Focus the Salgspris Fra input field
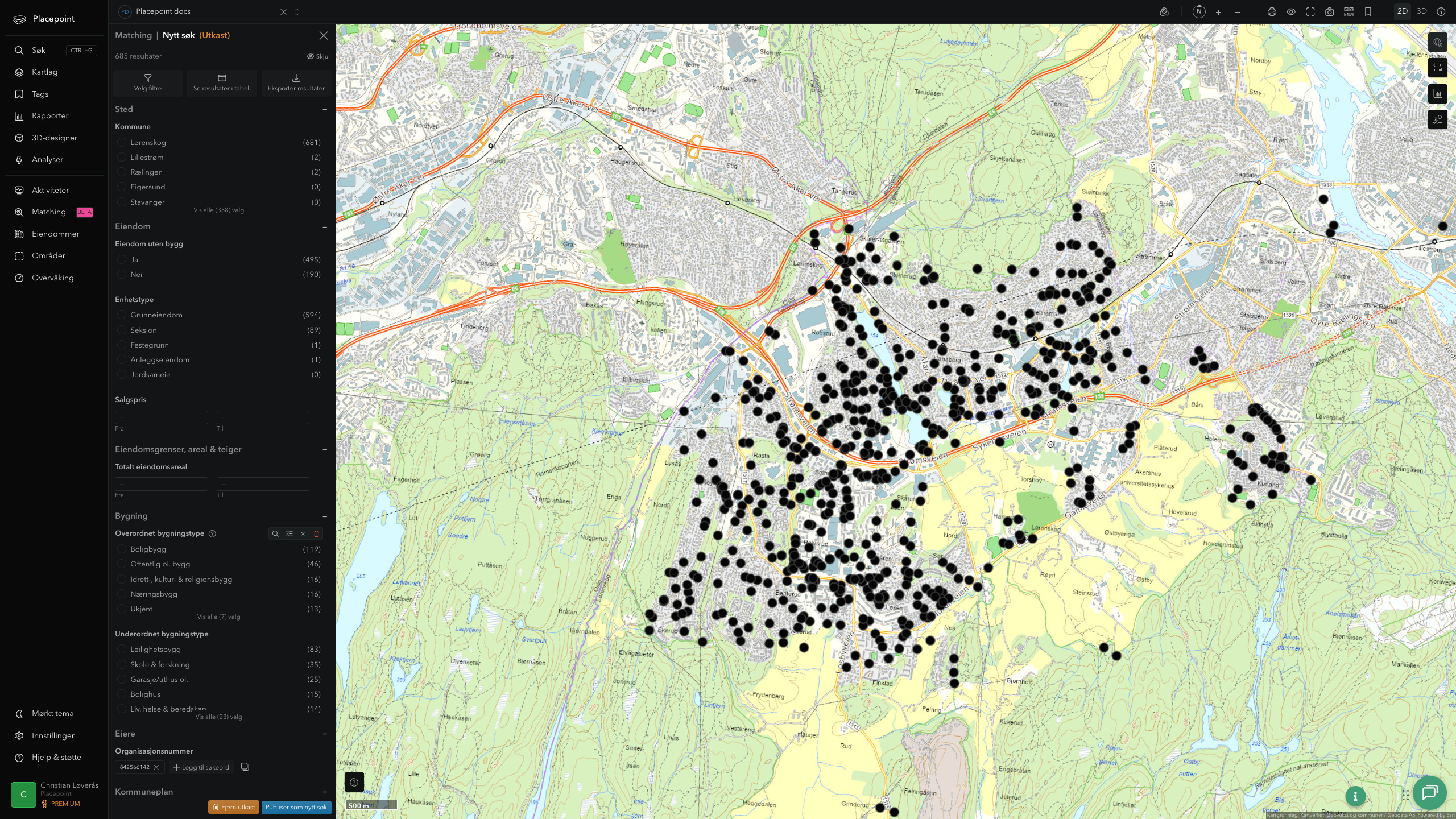This screenshot has width=1456, height=819. (162, 417)
